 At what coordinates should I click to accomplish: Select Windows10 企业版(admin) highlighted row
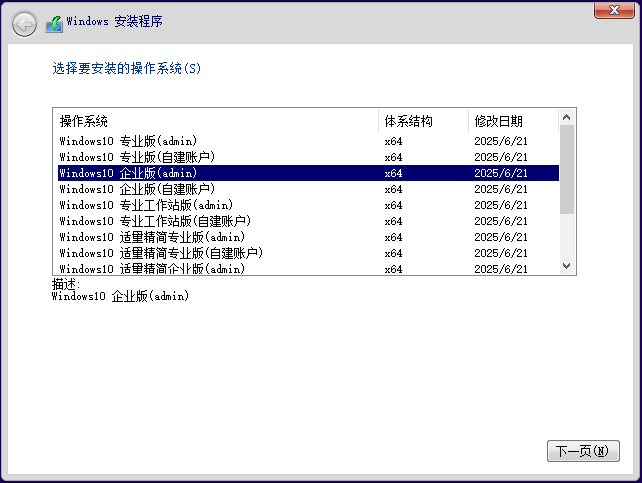coord(308,173)
